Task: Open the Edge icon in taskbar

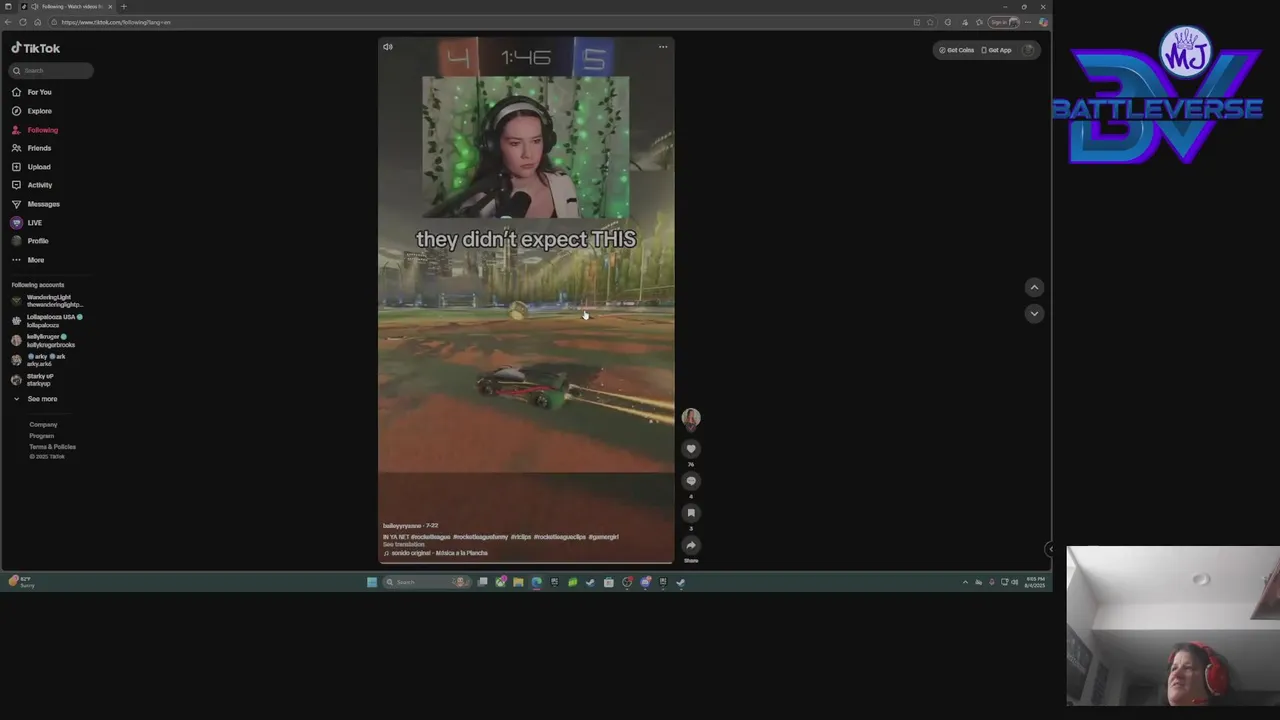Action: coord(536,582)
